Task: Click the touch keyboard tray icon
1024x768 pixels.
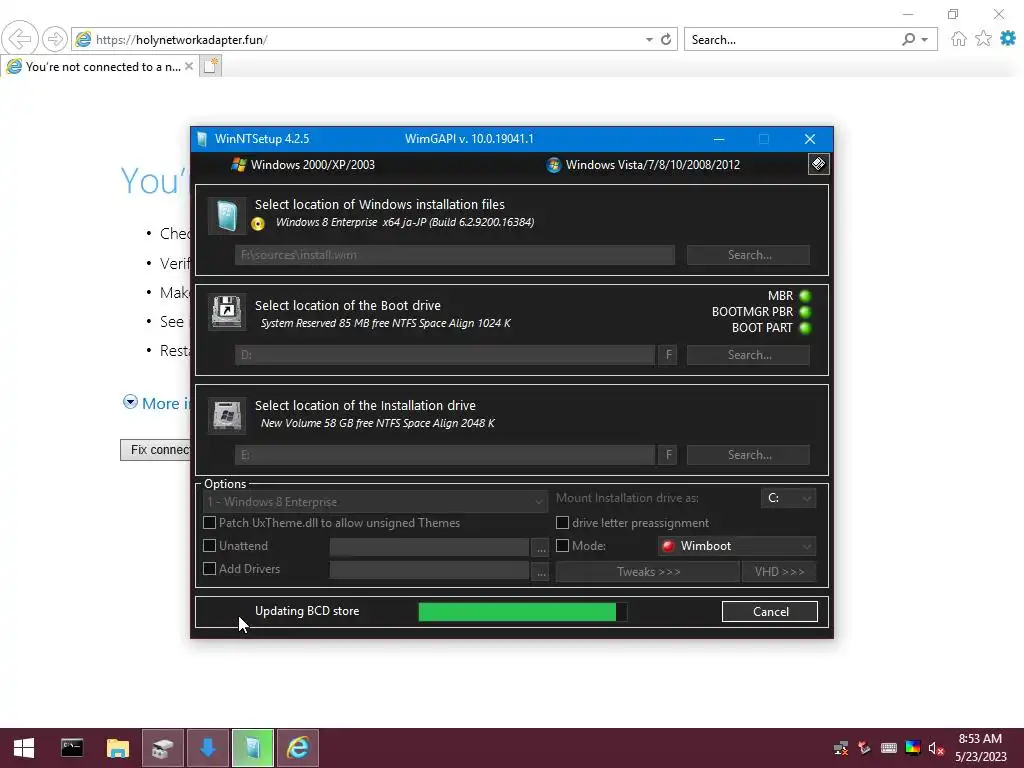Action: [x=889, y=748]
